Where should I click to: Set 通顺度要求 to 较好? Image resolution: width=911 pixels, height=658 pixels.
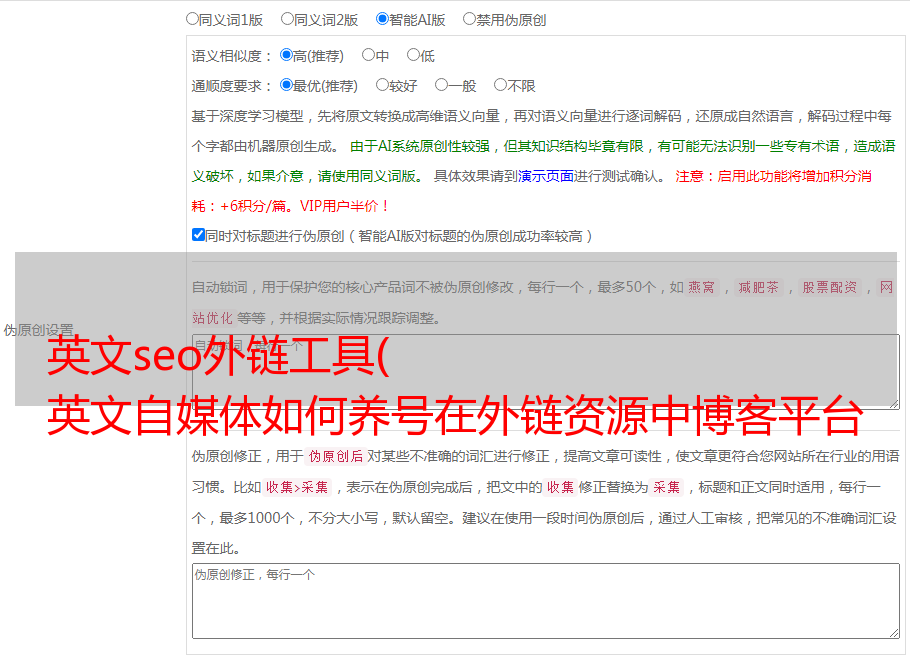point(382,85)
